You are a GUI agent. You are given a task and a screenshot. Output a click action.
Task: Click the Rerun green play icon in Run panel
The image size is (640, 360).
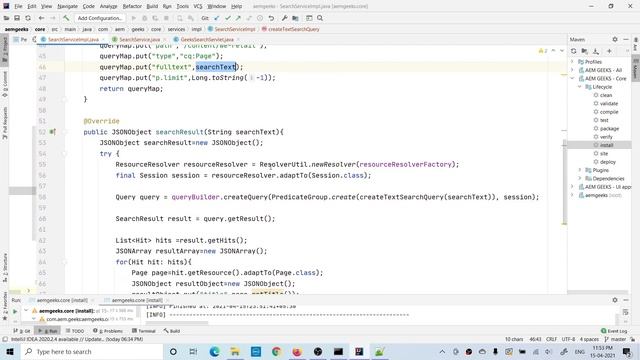point(15,311)
